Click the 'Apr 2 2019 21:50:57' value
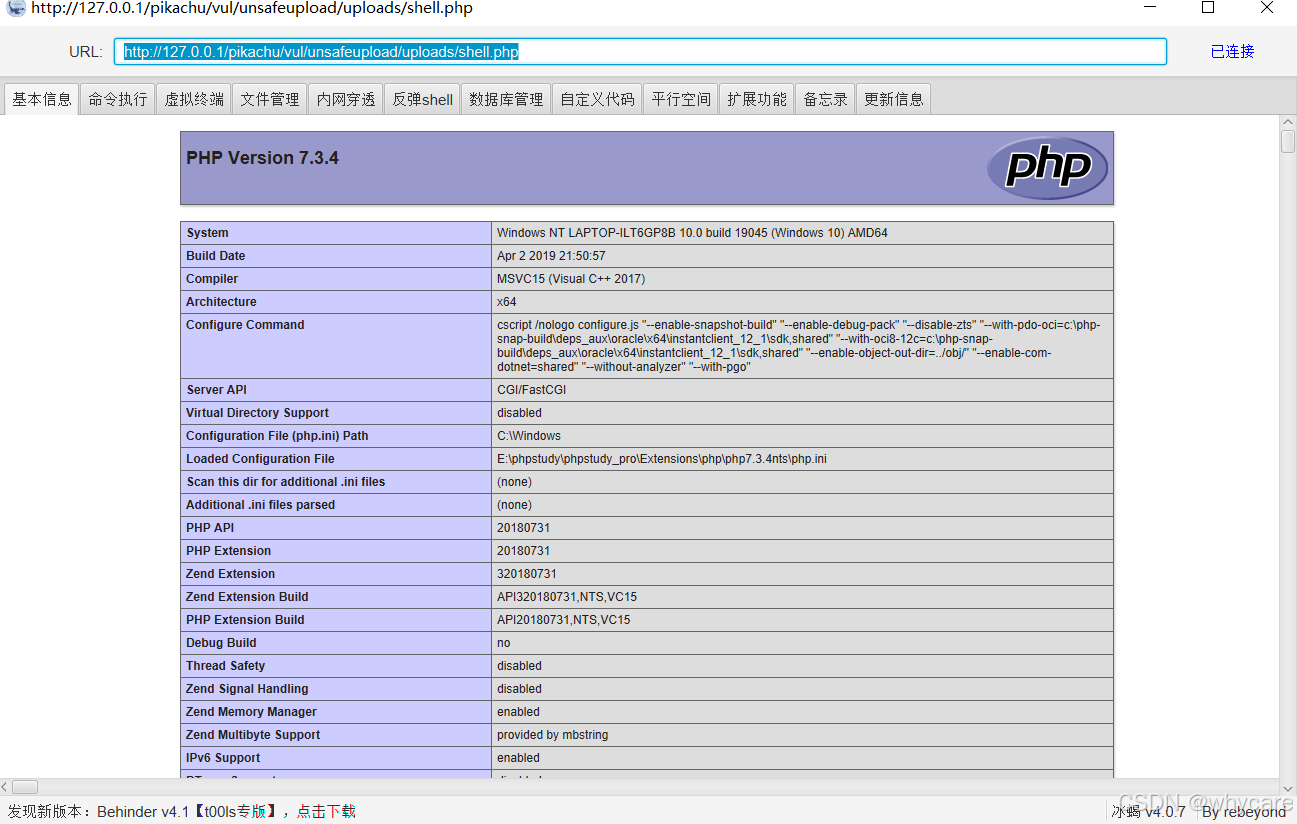The image size is (1297, 824). tap(551, 256)
